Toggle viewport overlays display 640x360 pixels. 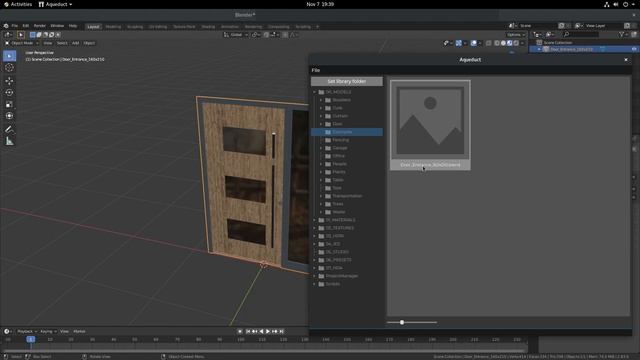coord(473,43)
